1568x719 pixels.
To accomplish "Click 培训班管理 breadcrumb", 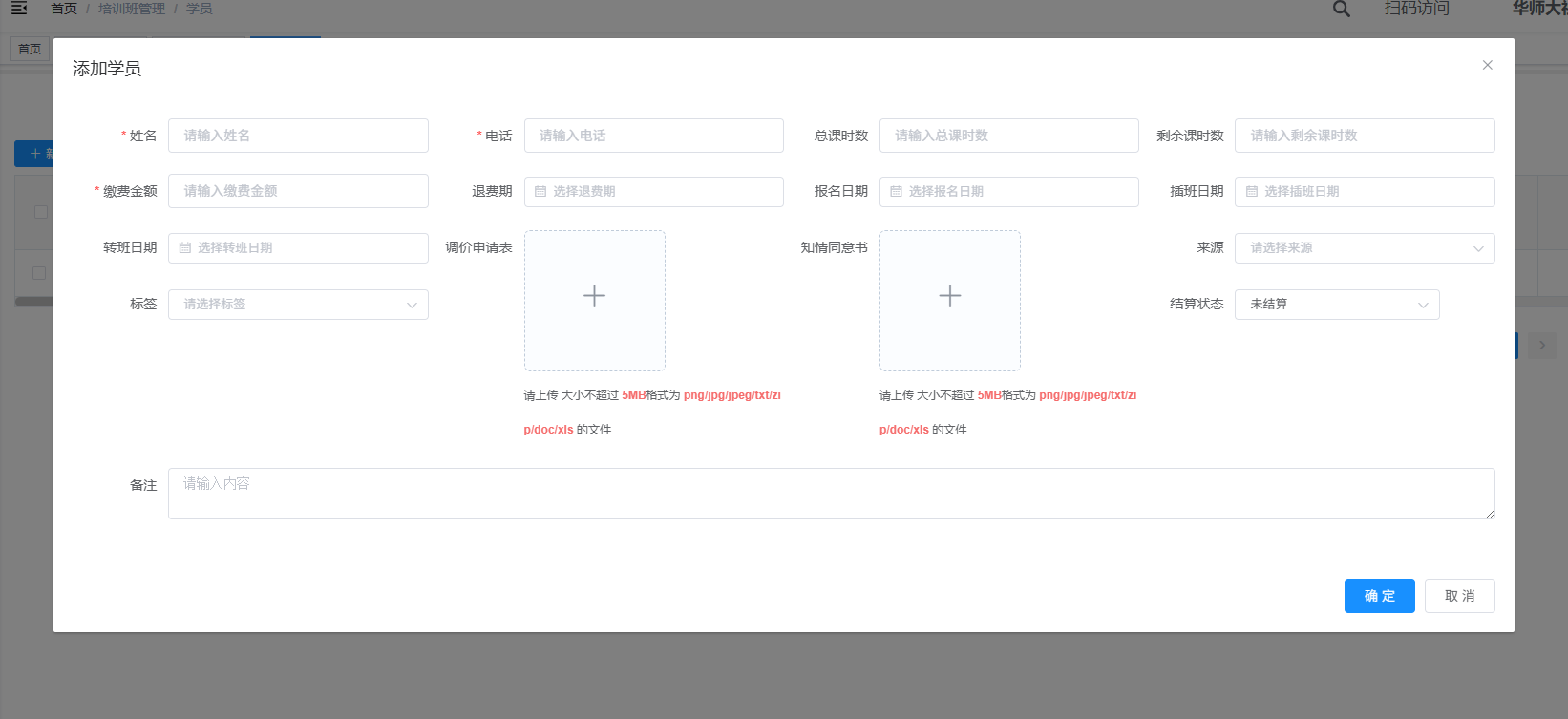I will coord(132,9).
